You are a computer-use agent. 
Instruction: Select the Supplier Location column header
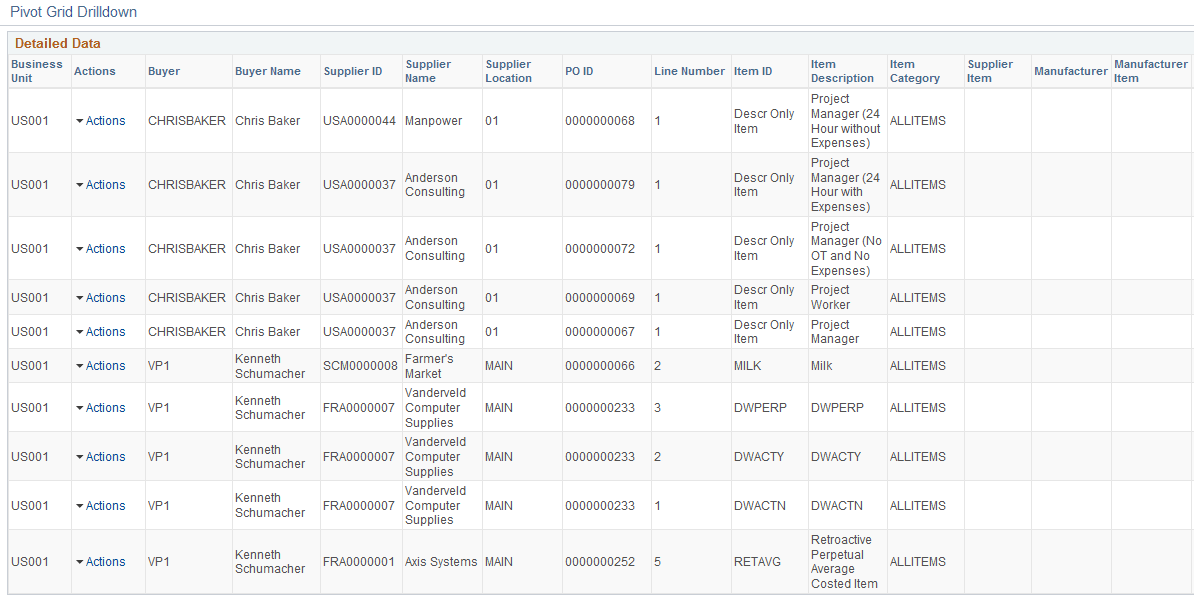[x=511, y=70]
